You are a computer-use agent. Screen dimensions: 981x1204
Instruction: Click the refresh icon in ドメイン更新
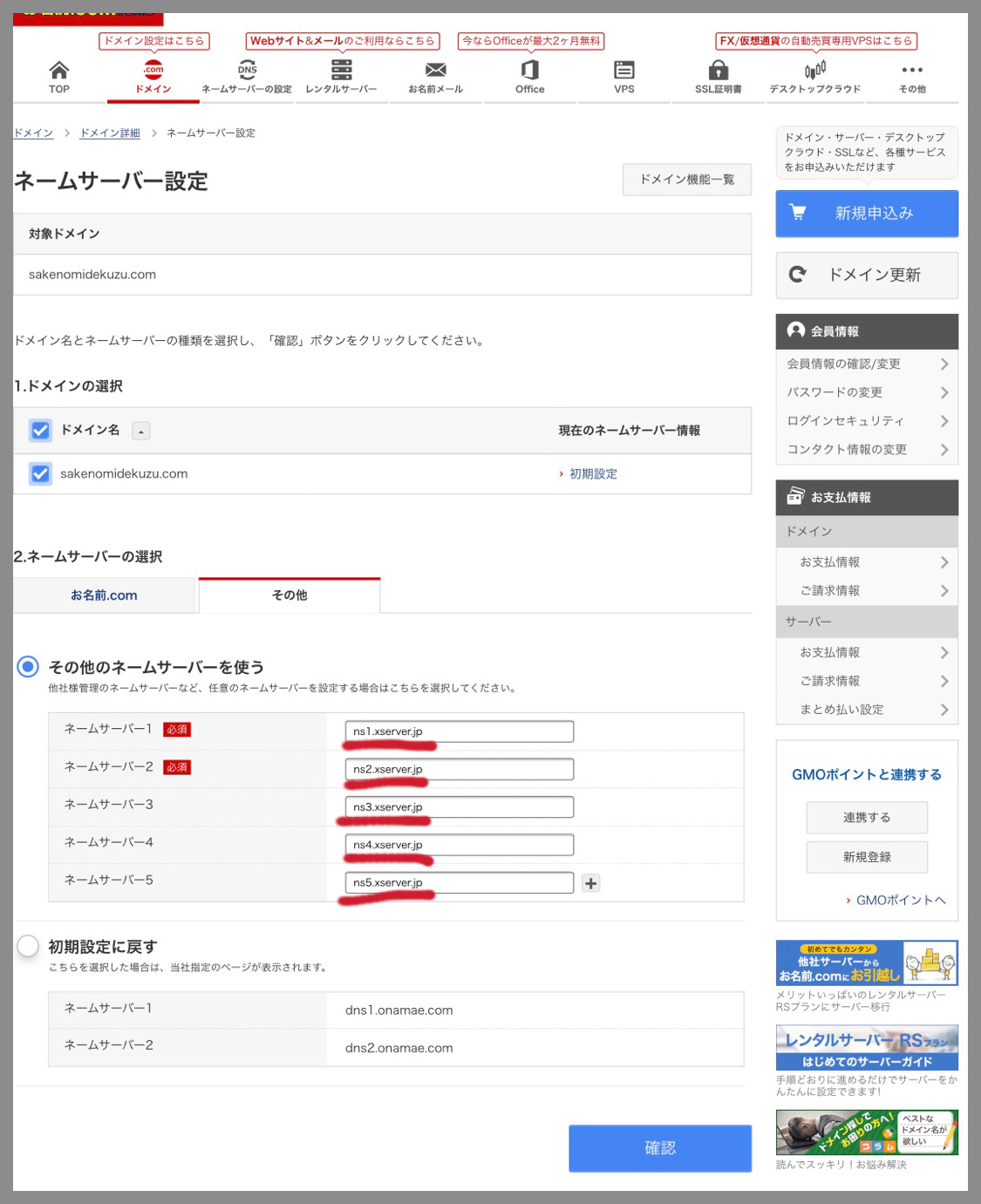point(797,275)
